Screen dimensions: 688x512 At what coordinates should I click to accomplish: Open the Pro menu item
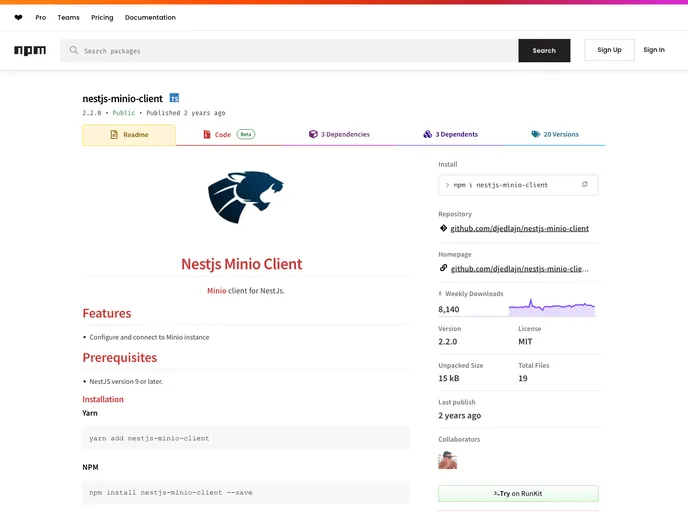coord(41,18)
